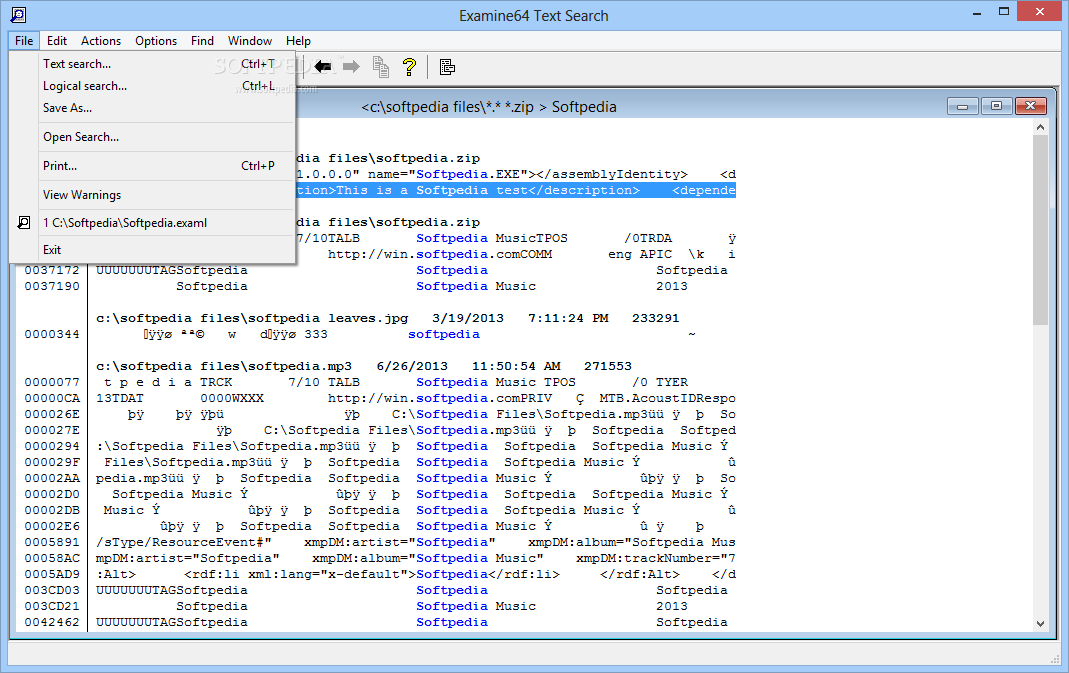Click offset 0042462 row

[52, 623]
